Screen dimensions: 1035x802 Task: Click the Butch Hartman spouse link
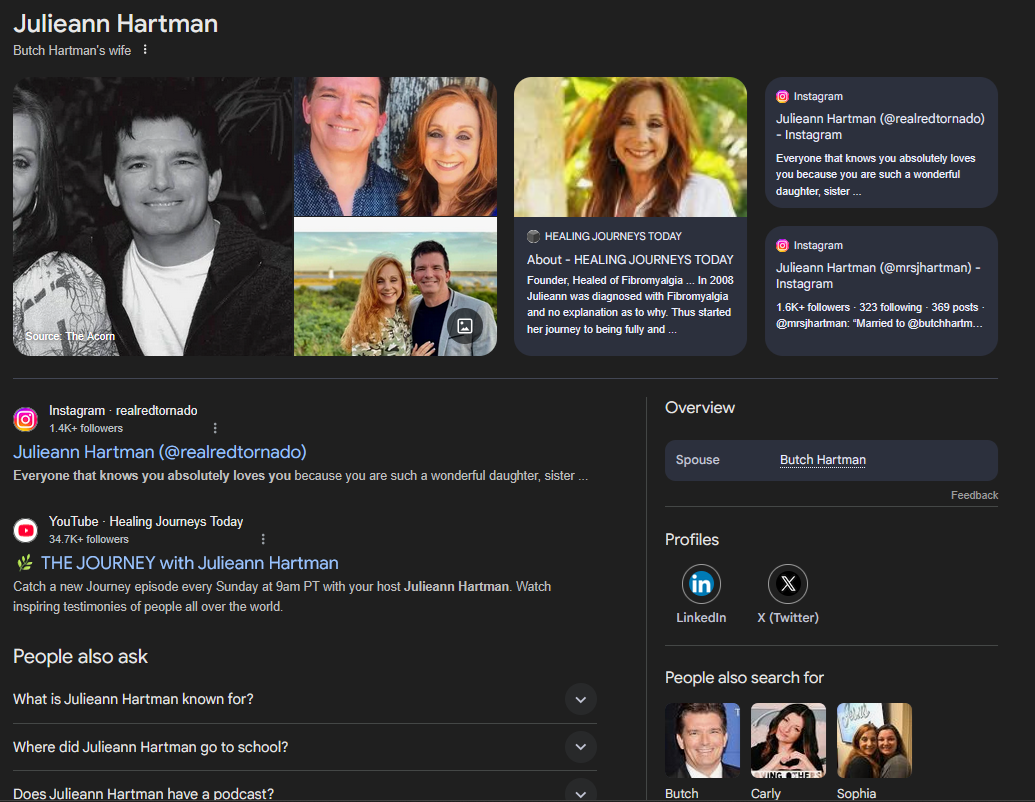[x=822, y=459]
